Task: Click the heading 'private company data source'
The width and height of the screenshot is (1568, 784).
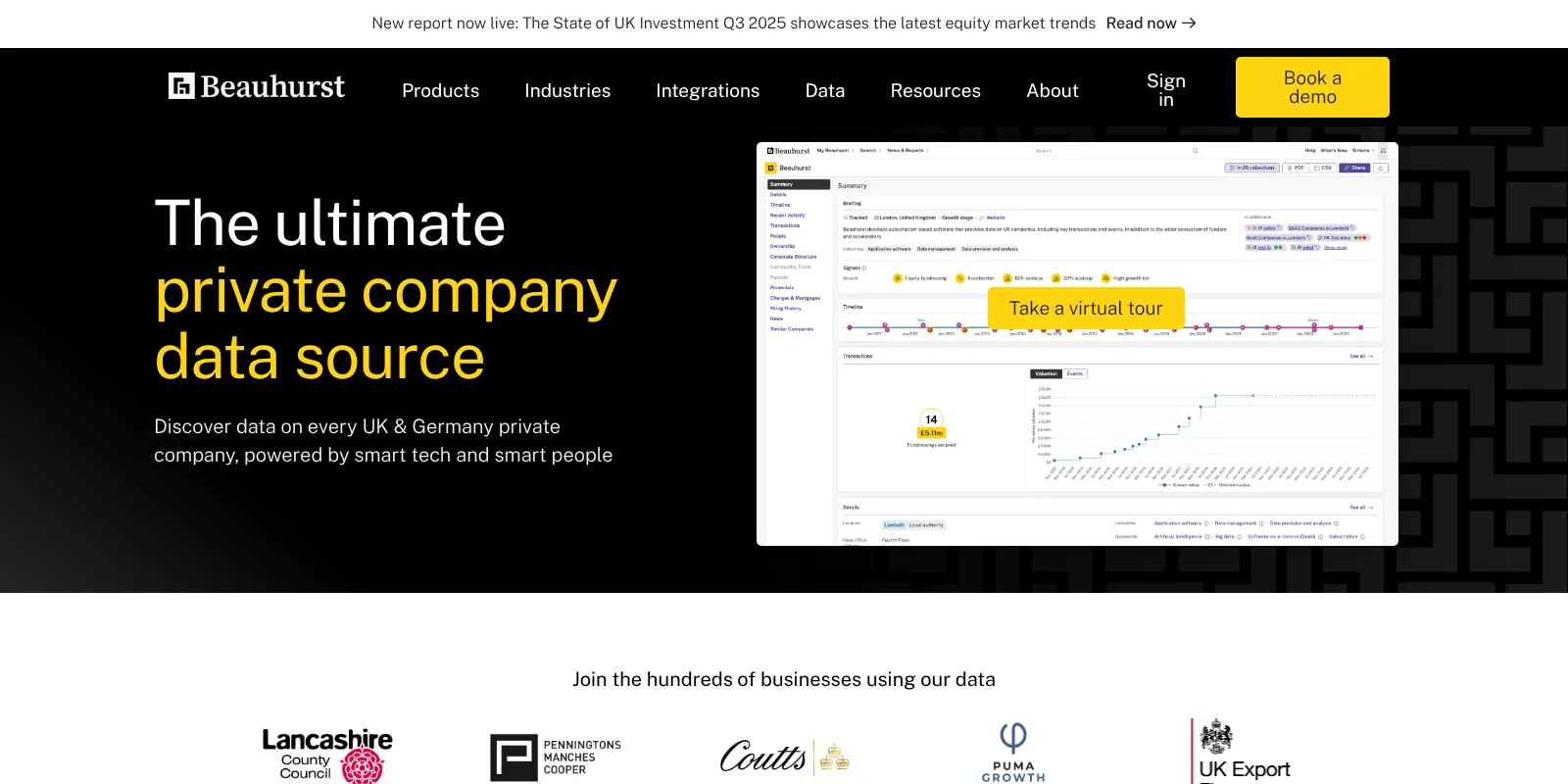Action: point(386,324)
